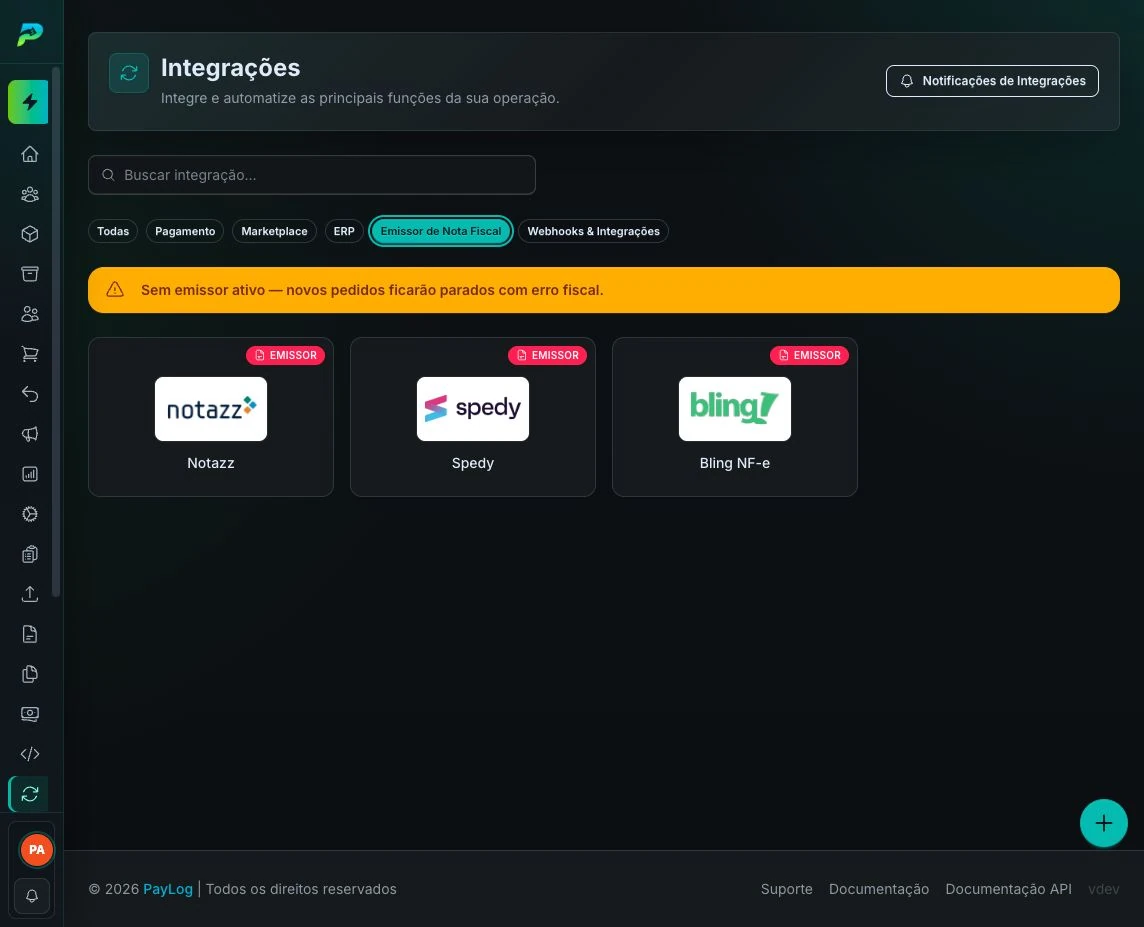Open the three-person group icon in sidebar

pos(30,194)
